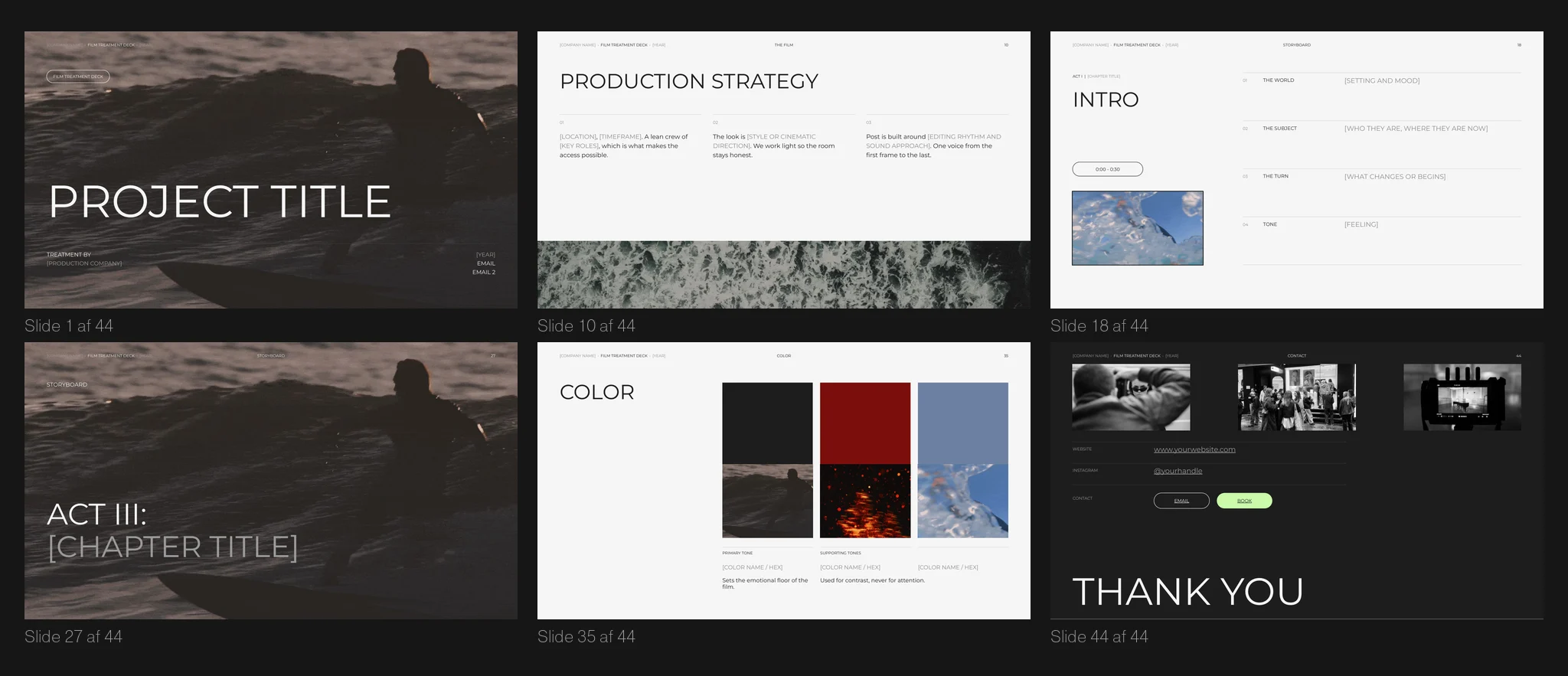The height and width of the screenshot is (676, 1568).
Task: Select the surfer image under the black swatch
Action: pyautogui.click(x=767, y=501)
